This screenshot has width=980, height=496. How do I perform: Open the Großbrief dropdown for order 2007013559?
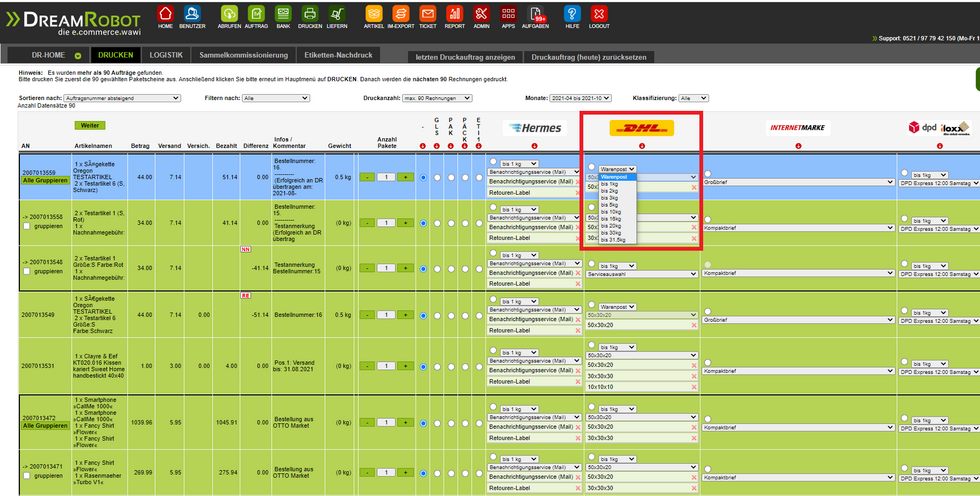click(798, 182)
